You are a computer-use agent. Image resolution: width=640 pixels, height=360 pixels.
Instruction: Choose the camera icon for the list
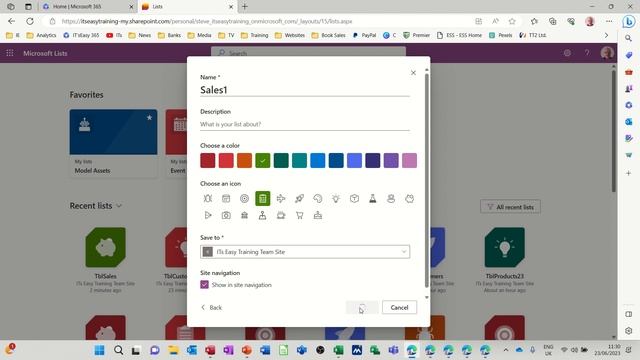tap(226, 215)
